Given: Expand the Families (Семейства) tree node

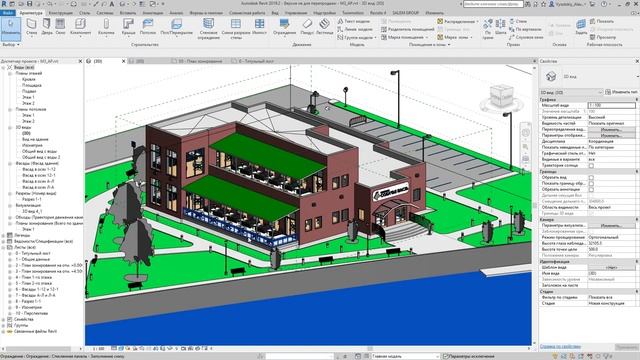Looking at the screenshot, I should point(3,320).
